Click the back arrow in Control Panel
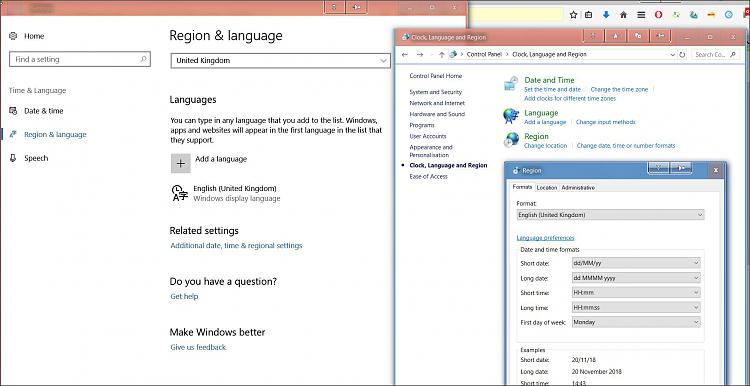This screenshot has width=750, height=386. (x=405, y=55)
